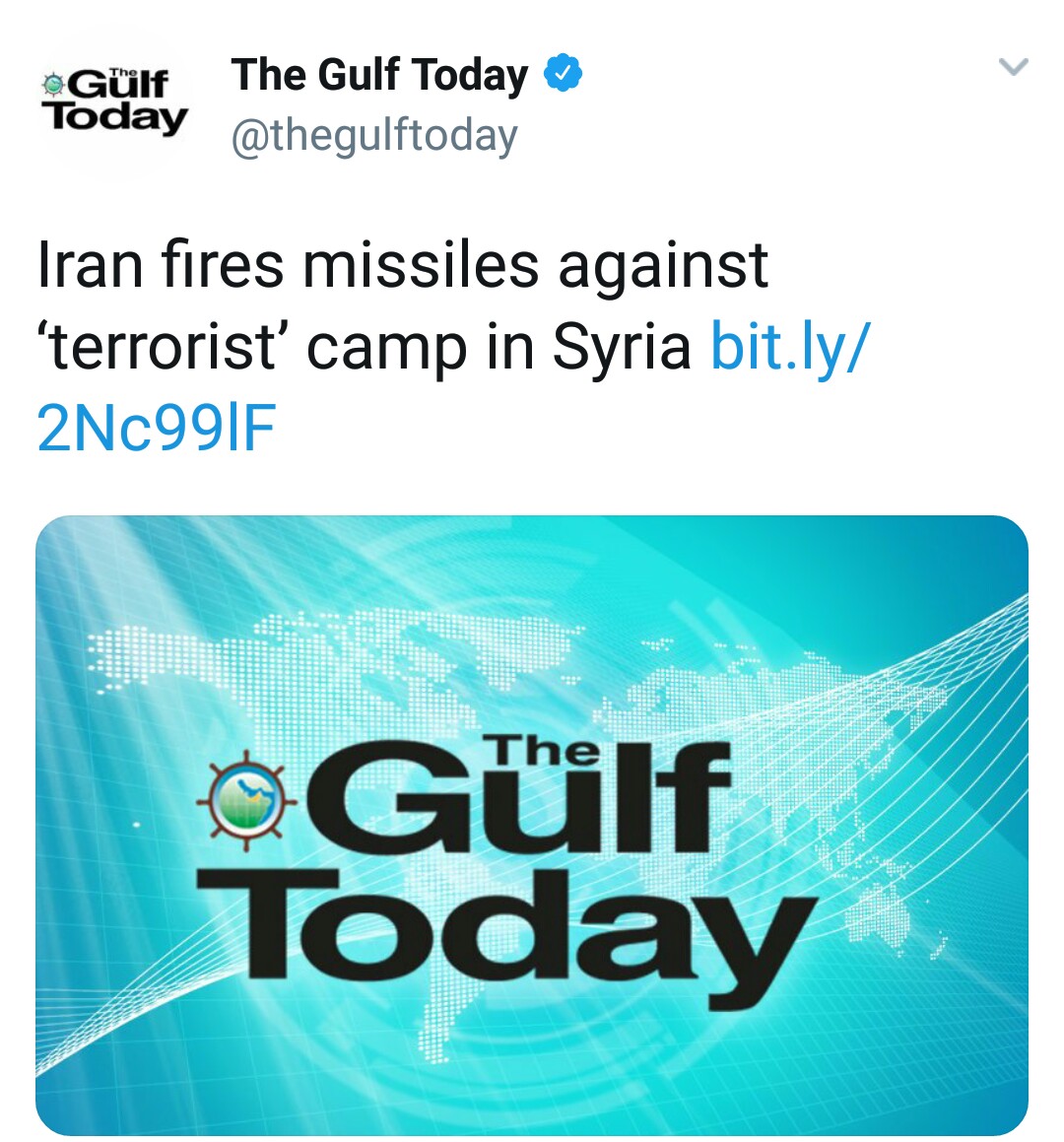This screenshot has height=1142, width=1064.
Task: Click the blue verified checkmark badge
Action: [x=563, y=75]
